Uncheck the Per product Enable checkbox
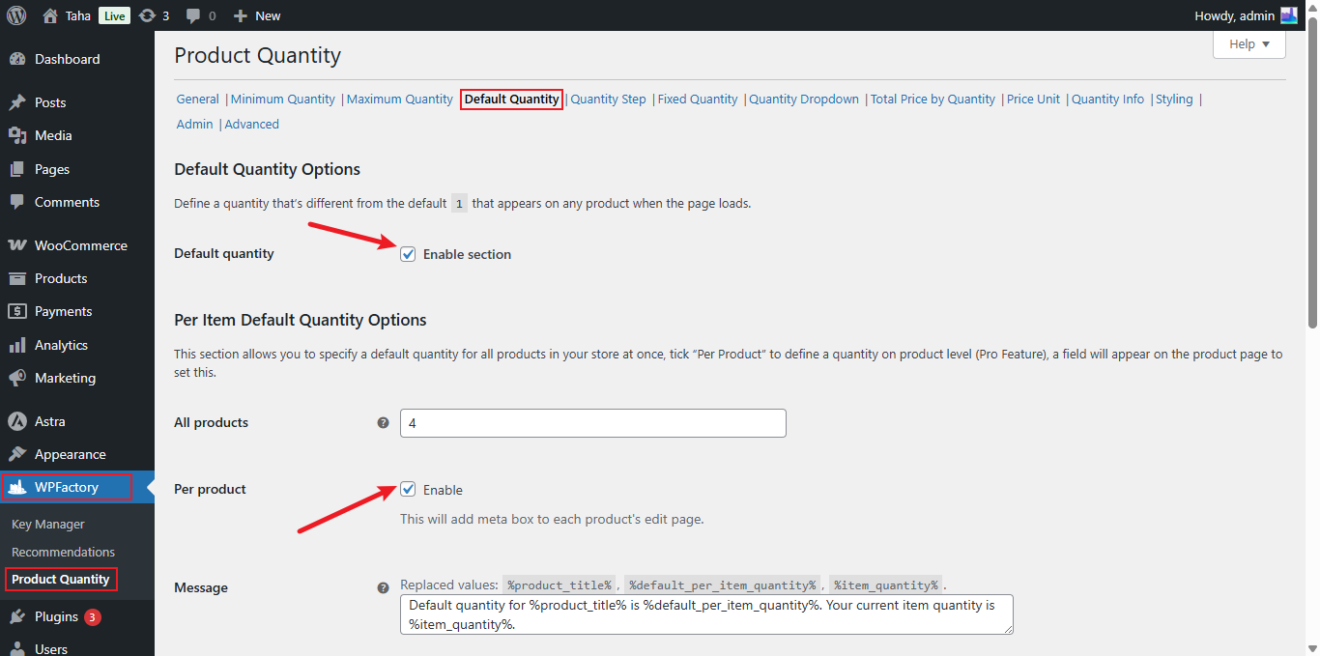The image size is (1320, 656). tap(408, 489)
